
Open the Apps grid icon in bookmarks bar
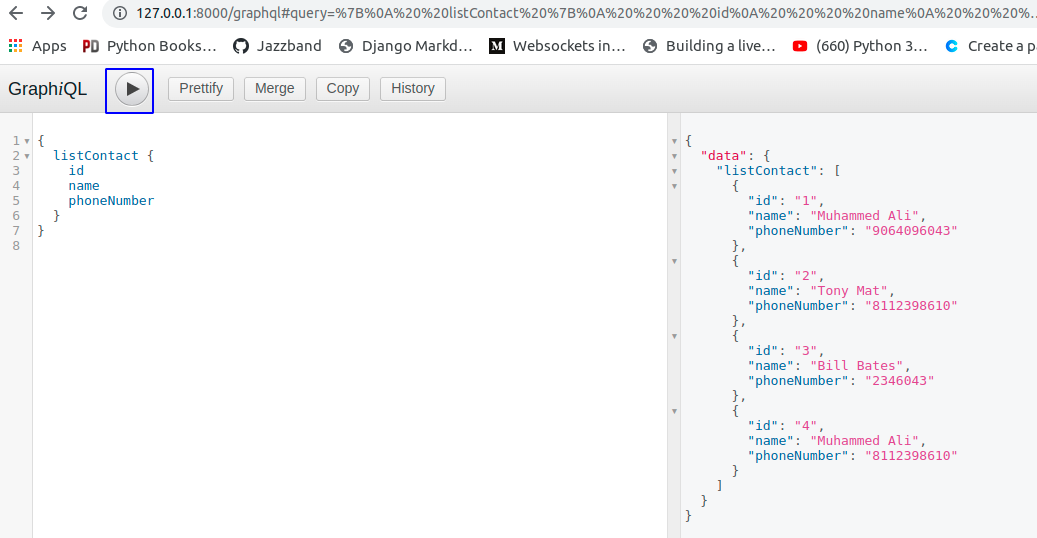pyautogui.click(x=15, y=46)
